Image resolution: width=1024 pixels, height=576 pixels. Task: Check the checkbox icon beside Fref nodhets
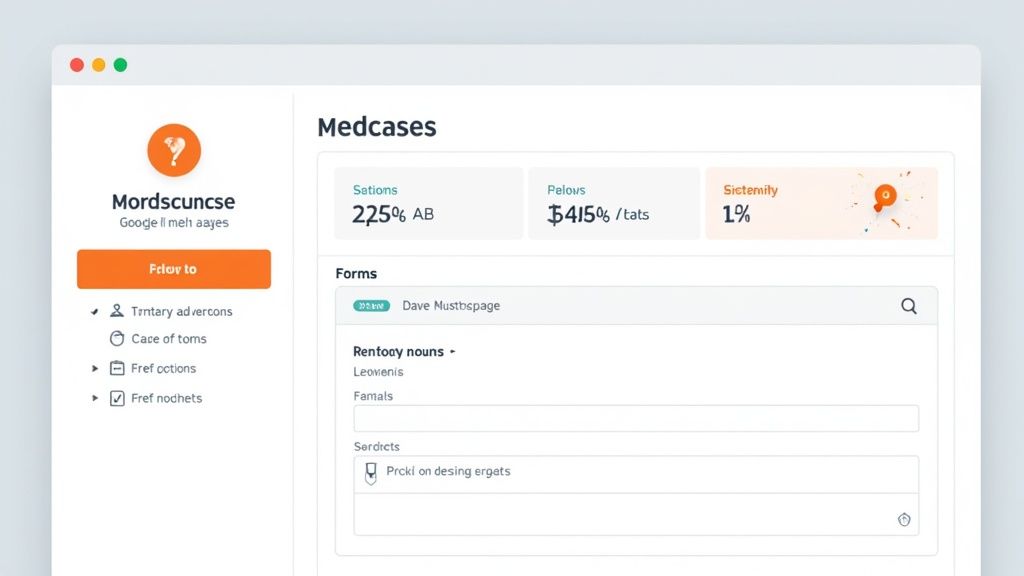(x=117, y=398)
